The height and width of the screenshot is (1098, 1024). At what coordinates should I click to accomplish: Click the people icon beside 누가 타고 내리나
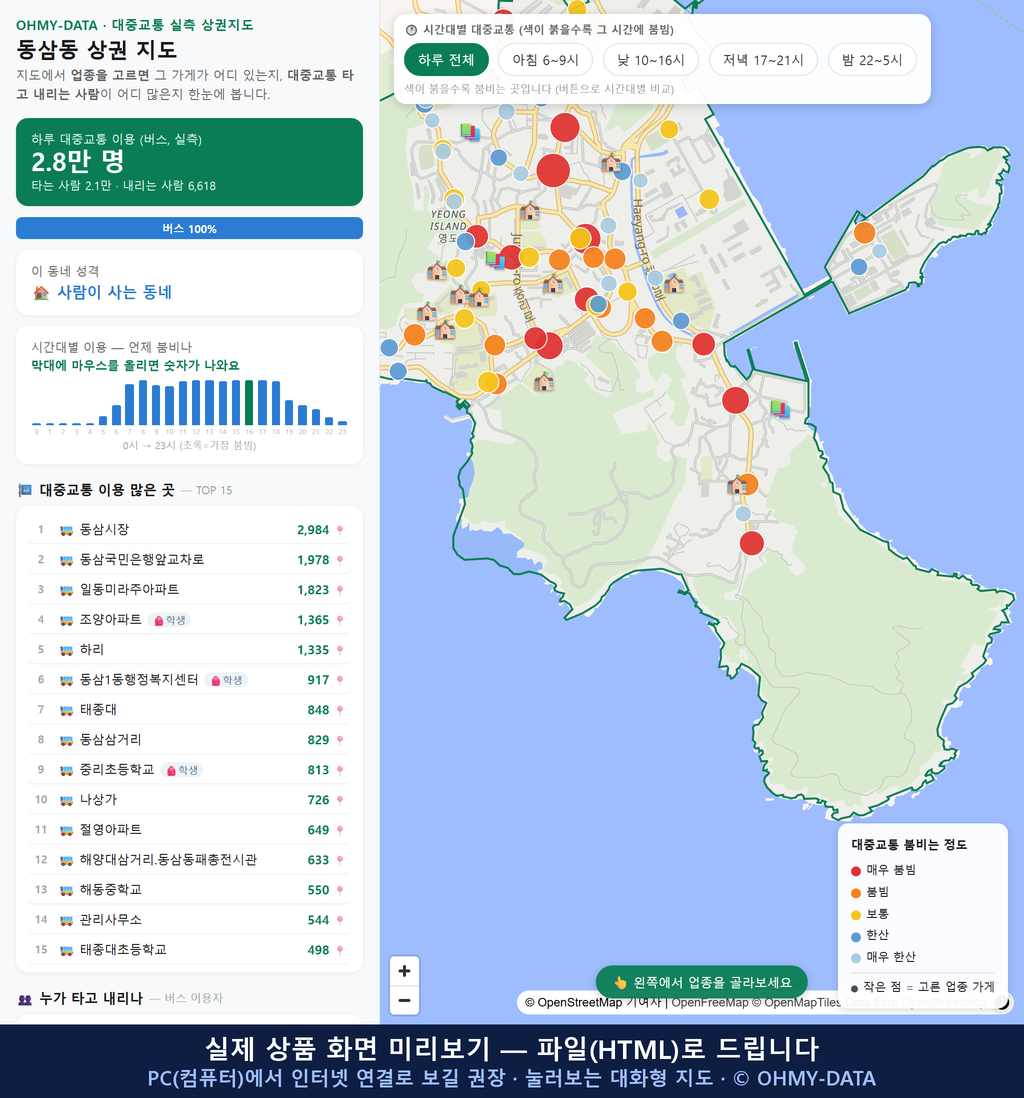25,999
